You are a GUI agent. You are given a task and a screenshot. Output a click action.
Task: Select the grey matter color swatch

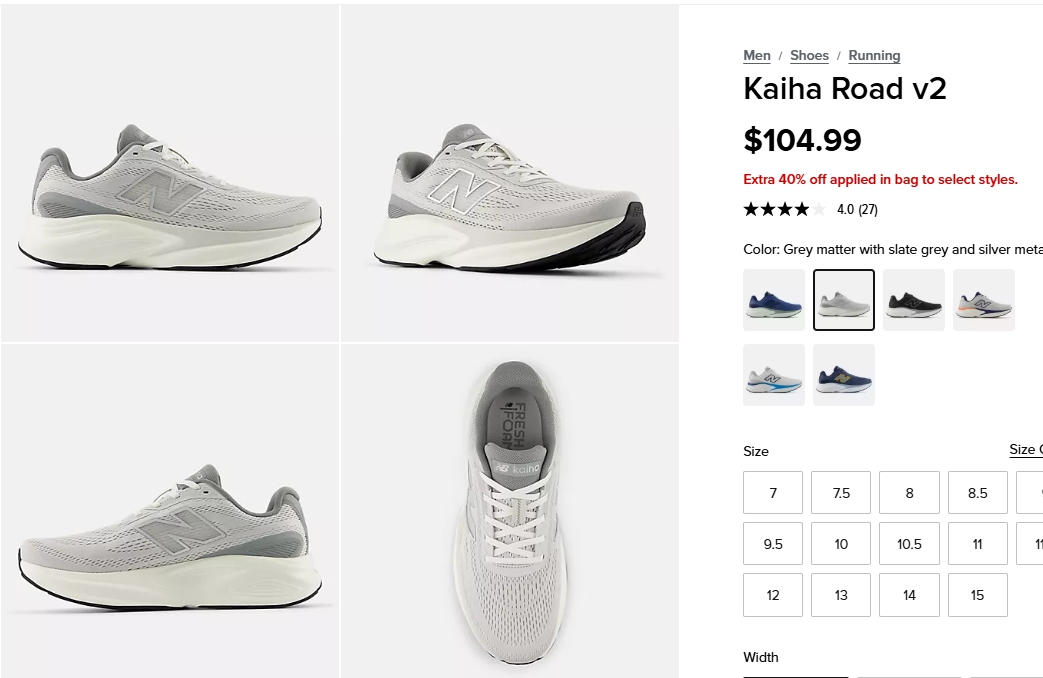(x=843, y=299)
